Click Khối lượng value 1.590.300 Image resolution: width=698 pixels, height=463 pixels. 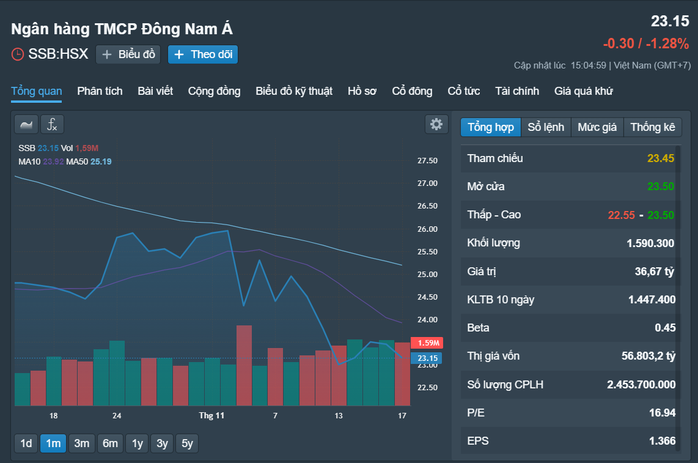click(650, 244)
